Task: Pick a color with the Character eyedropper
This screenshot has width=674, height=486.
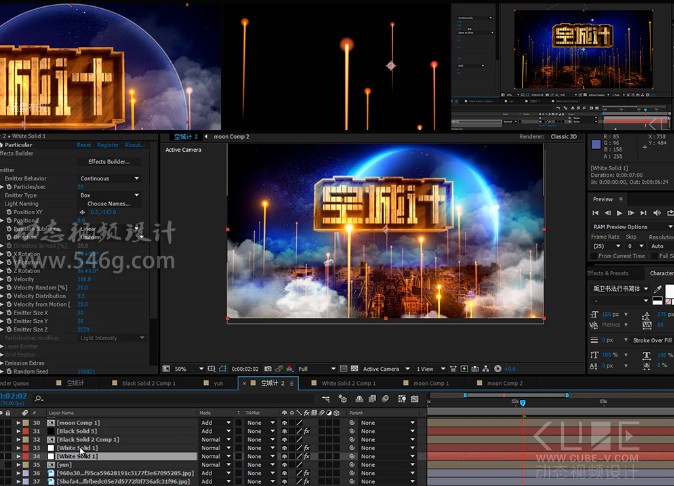Action: pyautogui.click(x=657, y=289)
